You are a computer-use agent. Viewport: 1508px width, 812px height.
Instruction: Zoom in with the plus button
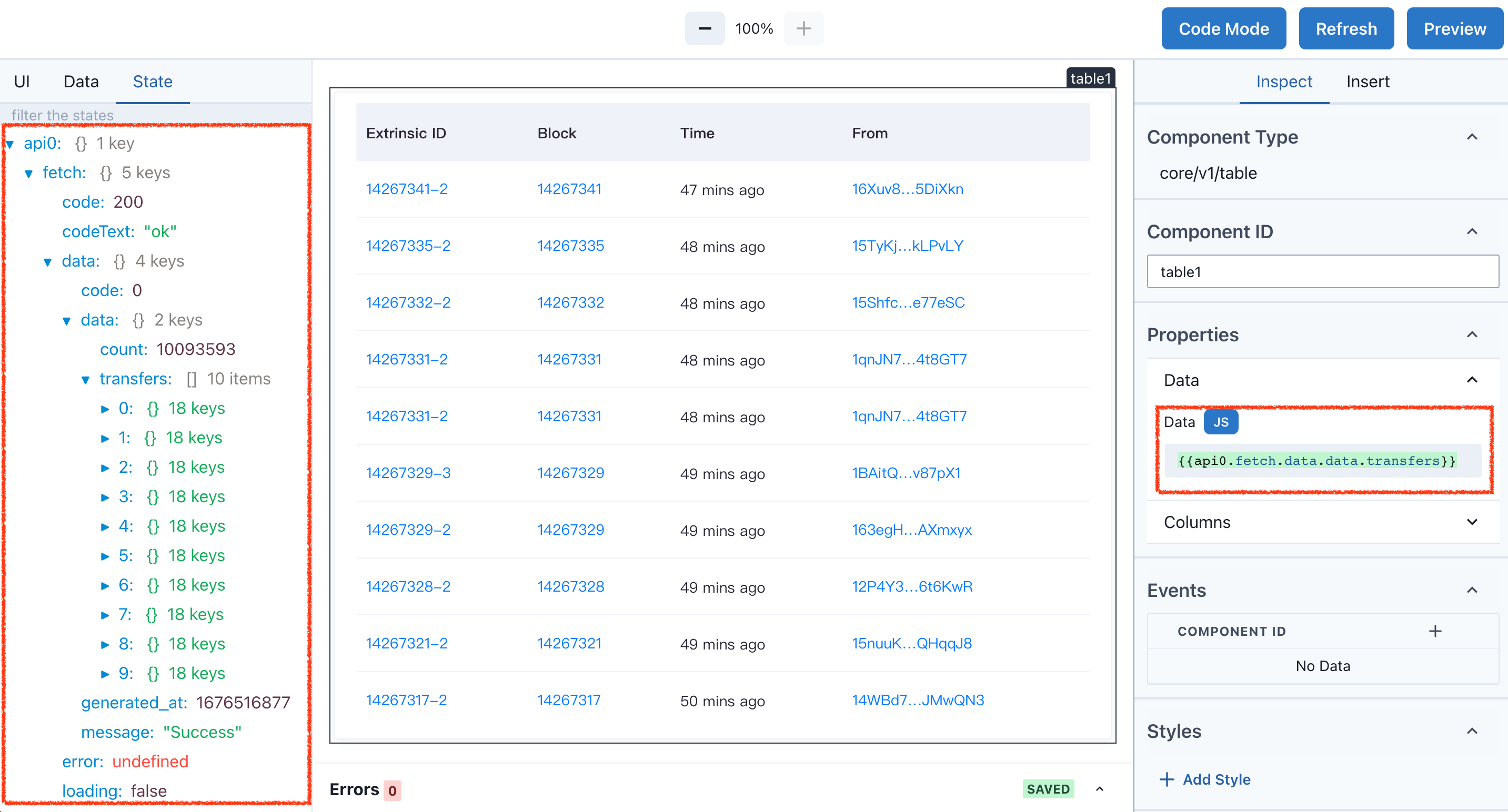(804, 28)
